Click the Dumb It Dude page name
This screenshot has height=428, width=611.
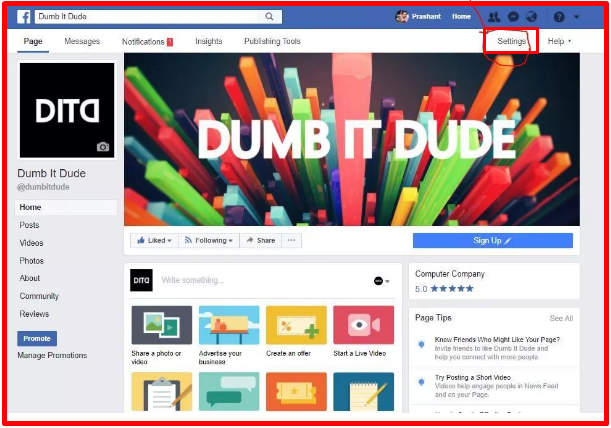(x=51, y=173)
